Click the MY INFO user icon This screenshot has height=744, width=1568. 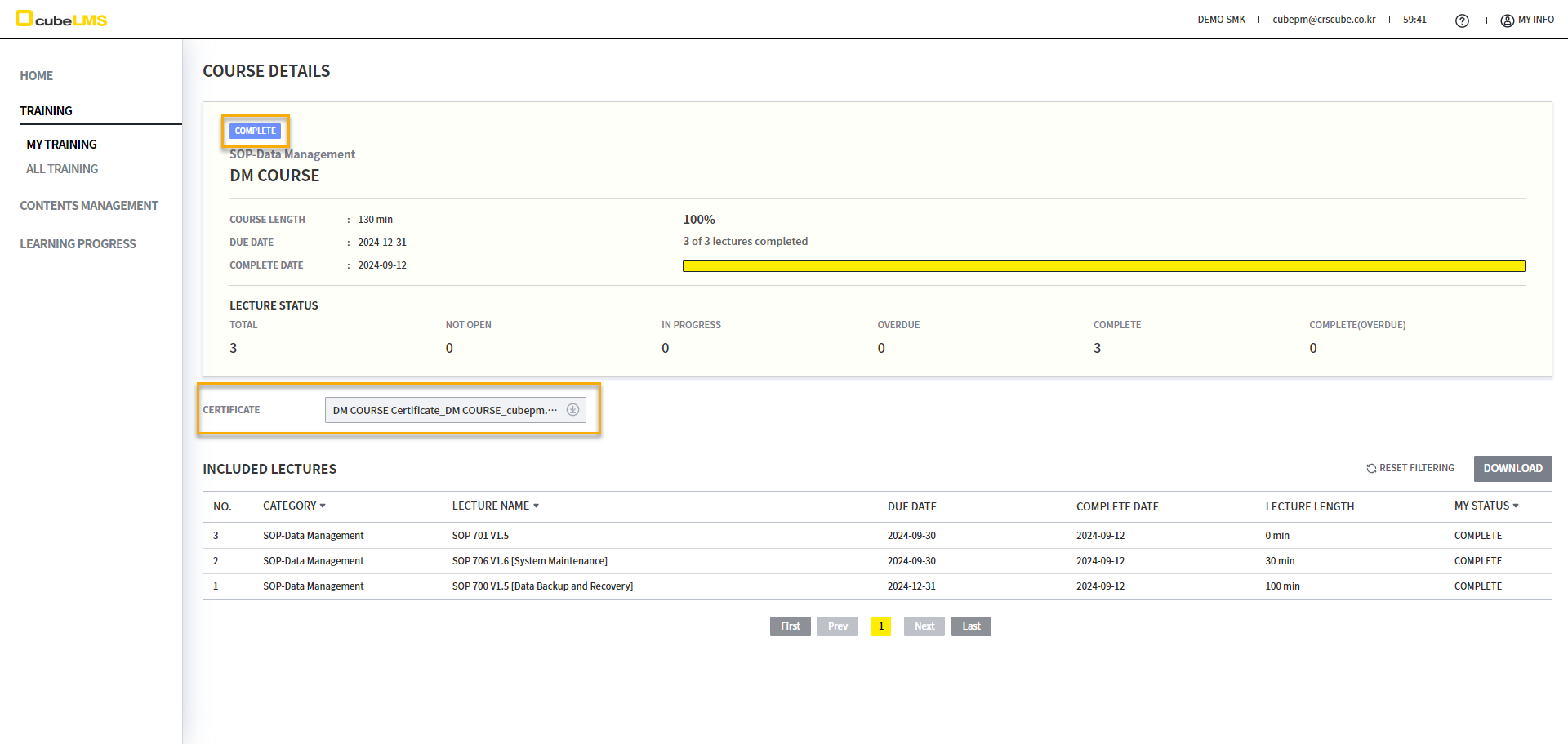click(x=1507, y=20)
